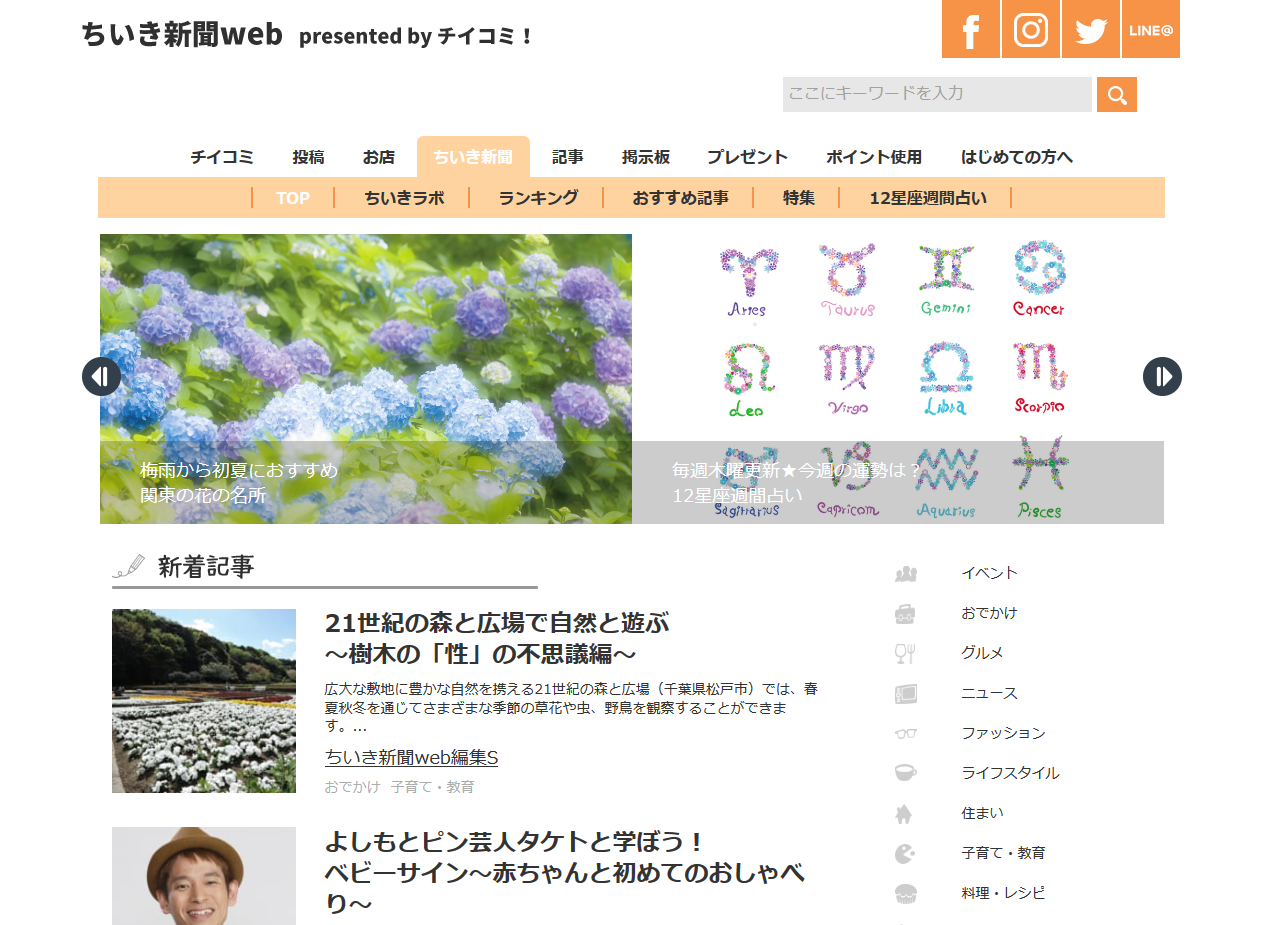Viewport: 1280px width, 925px height.
Task: Select おすすめ記事 in sub navigation
Action: (x=680, y=198)
